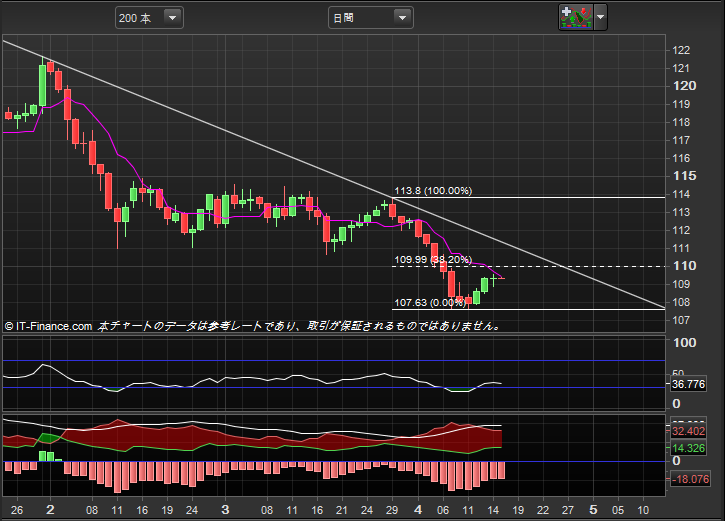This screenshot has height=521, width=725.
Task: Click the 107 price axis label
Action: pos(681,320)
